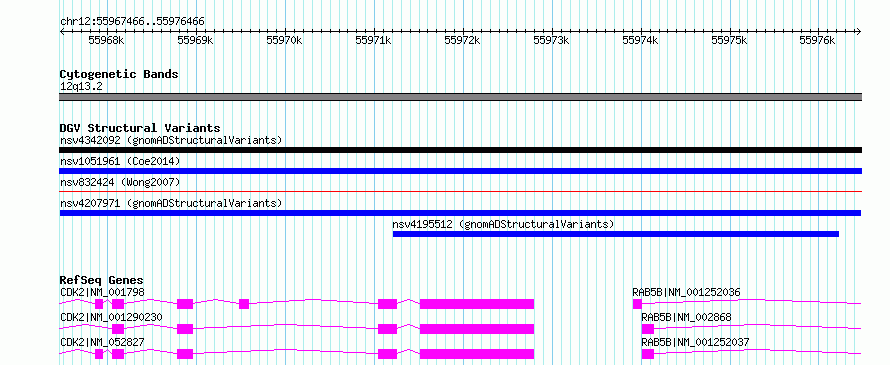The height and width of the screenshot is (365, 890).
Task: Click the CDK2|NM_052827 transcript label
Action: pyautogui.click(x=102, y=342)
